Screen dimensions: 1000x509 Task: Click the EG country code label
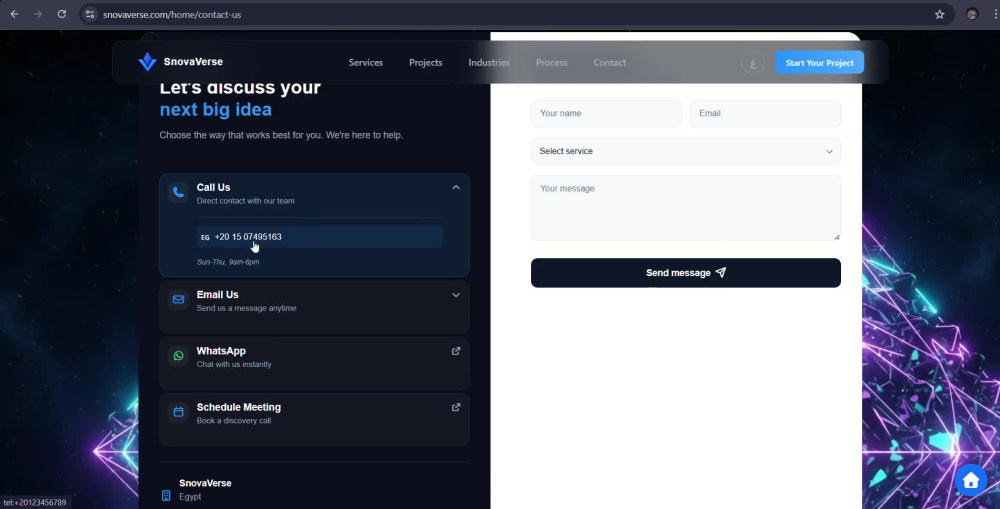[x=205, y=237]
